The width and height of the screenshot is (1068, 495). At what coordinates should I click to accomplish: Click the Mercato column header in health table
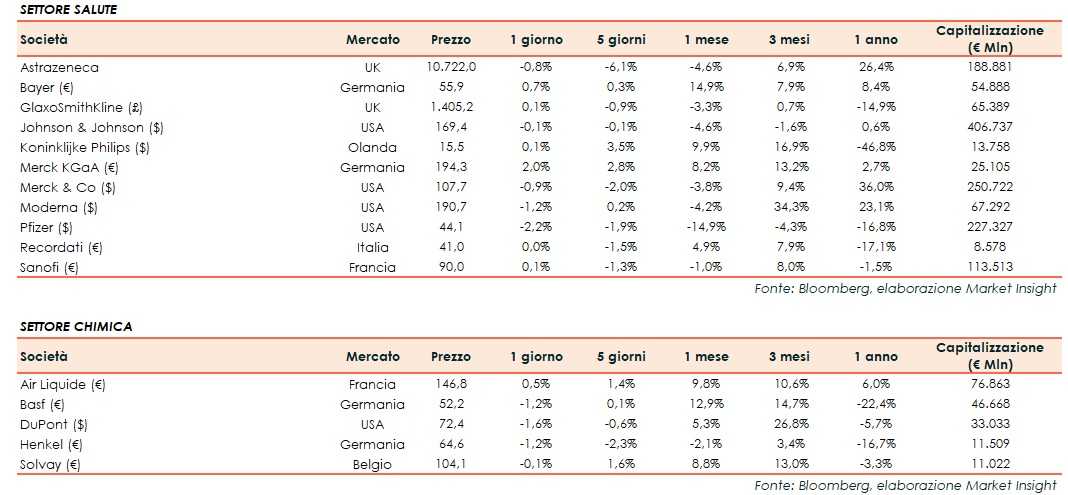click(372, 40)
